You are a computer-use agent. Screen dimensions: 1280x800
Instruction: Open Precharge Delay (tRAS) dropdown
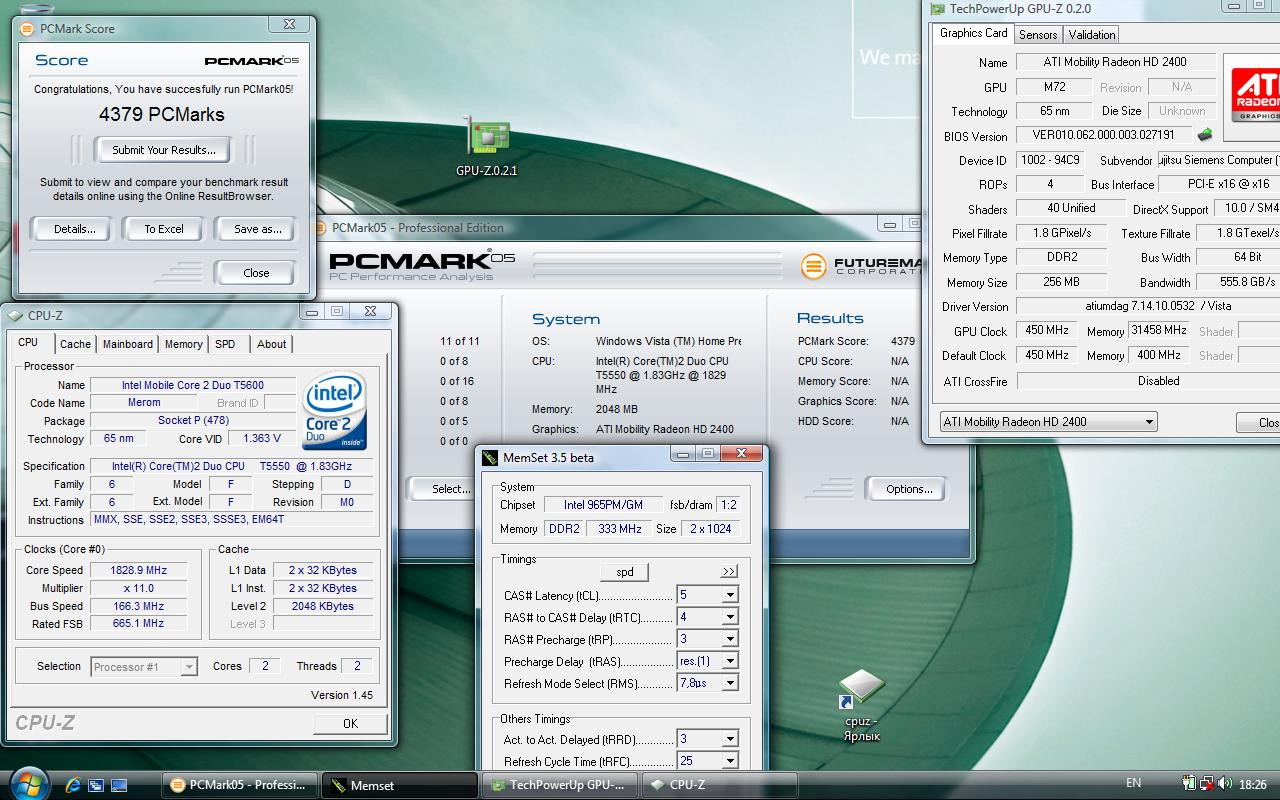coord(730,661)
